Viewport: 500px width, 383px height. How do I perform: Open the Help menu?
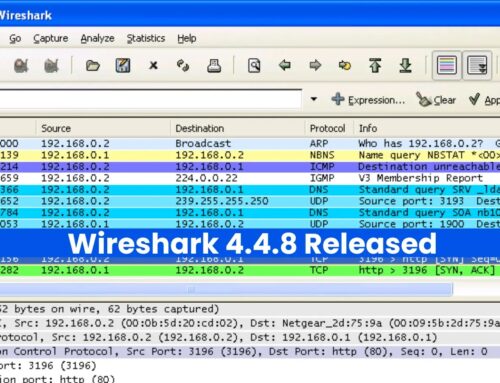187,38
